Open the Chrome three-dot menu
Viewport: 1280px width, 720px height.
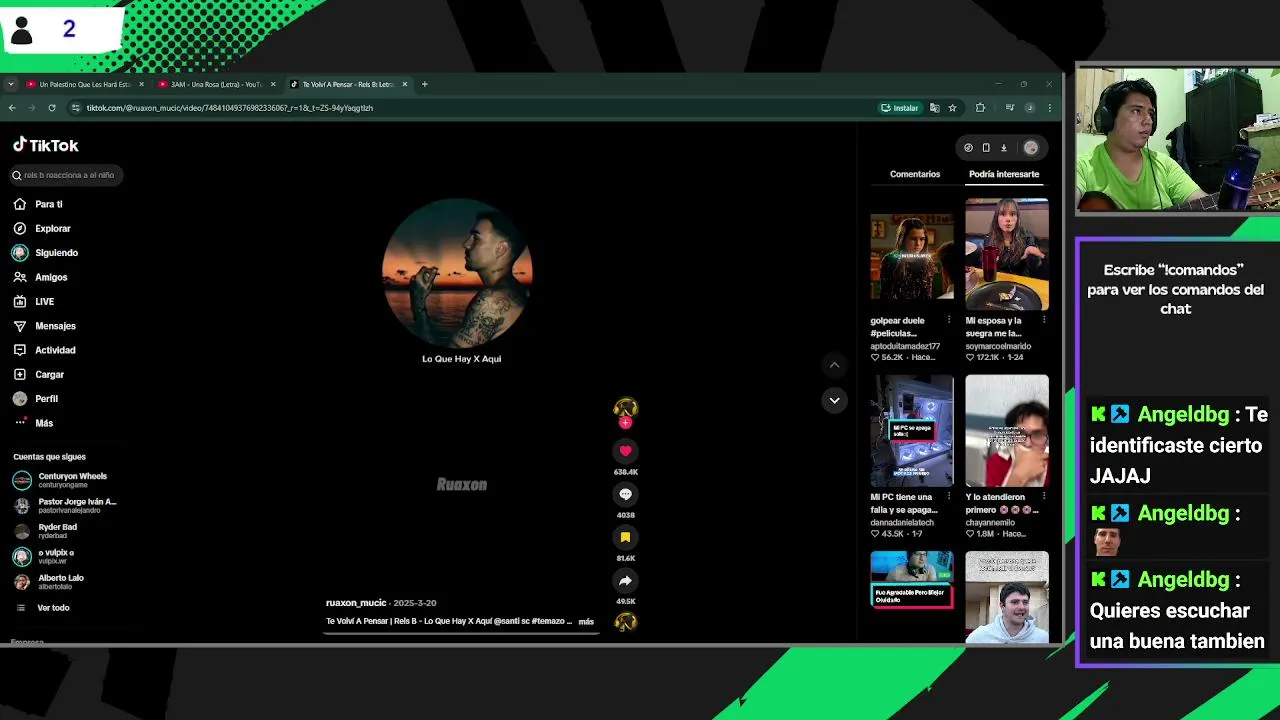pyautogui.click(x=1049, y=108)
